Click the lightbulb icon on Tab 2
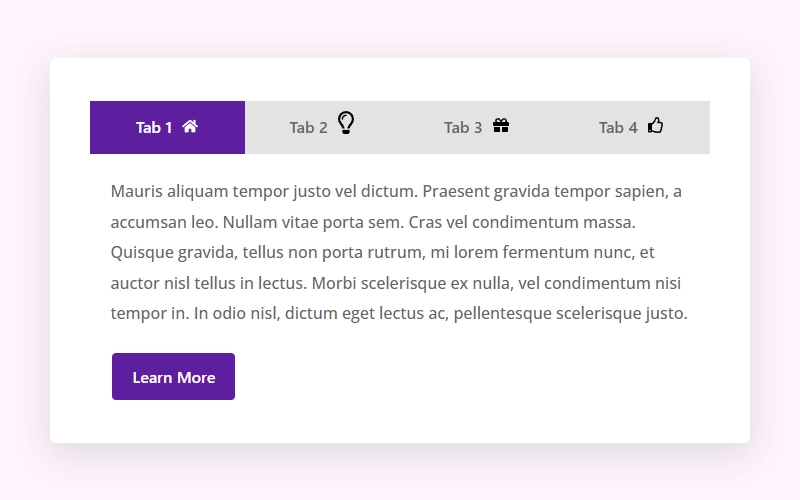This screenshot has width=800, height=500. pos(346,122)
